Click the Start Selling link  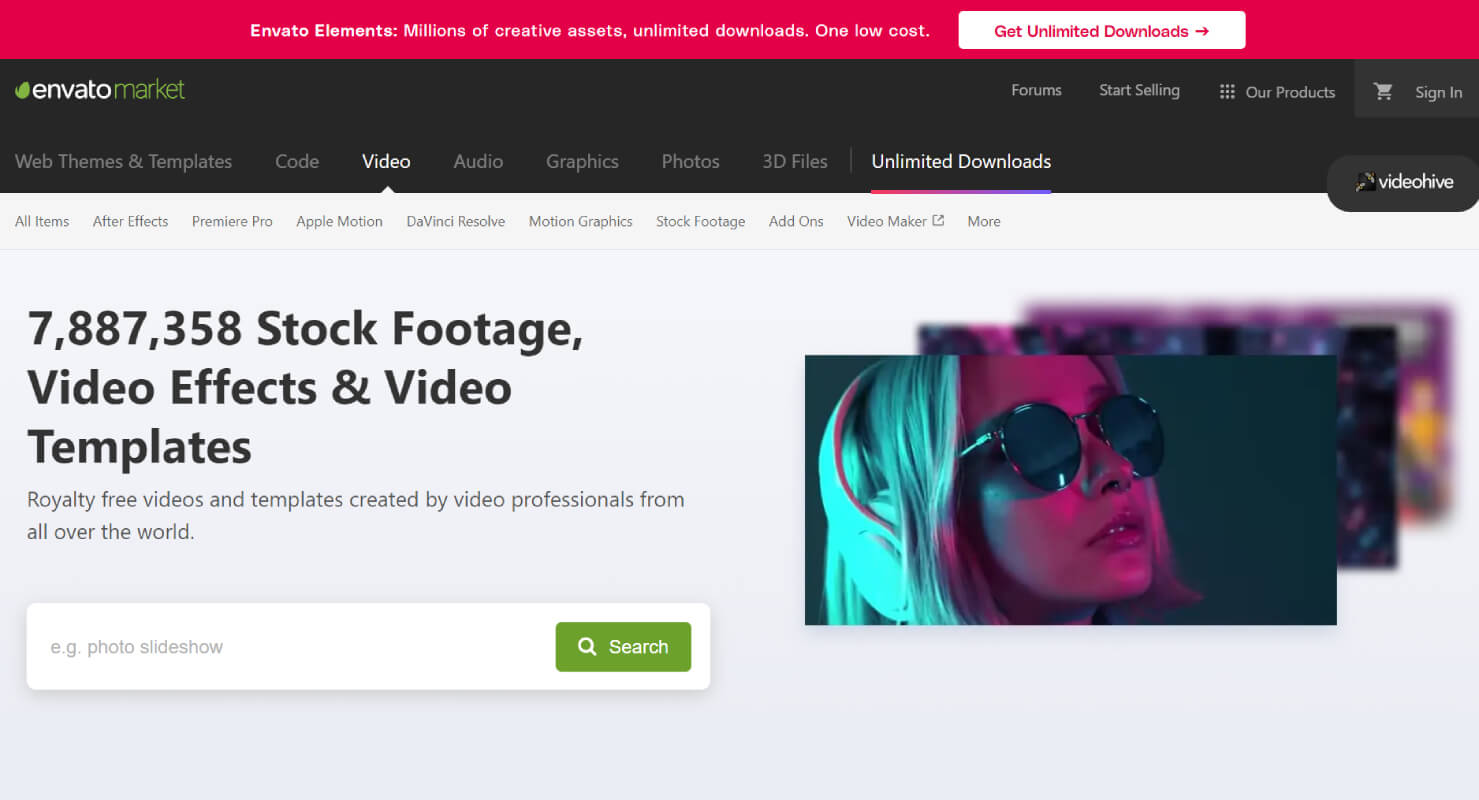tap(1139, 90)
